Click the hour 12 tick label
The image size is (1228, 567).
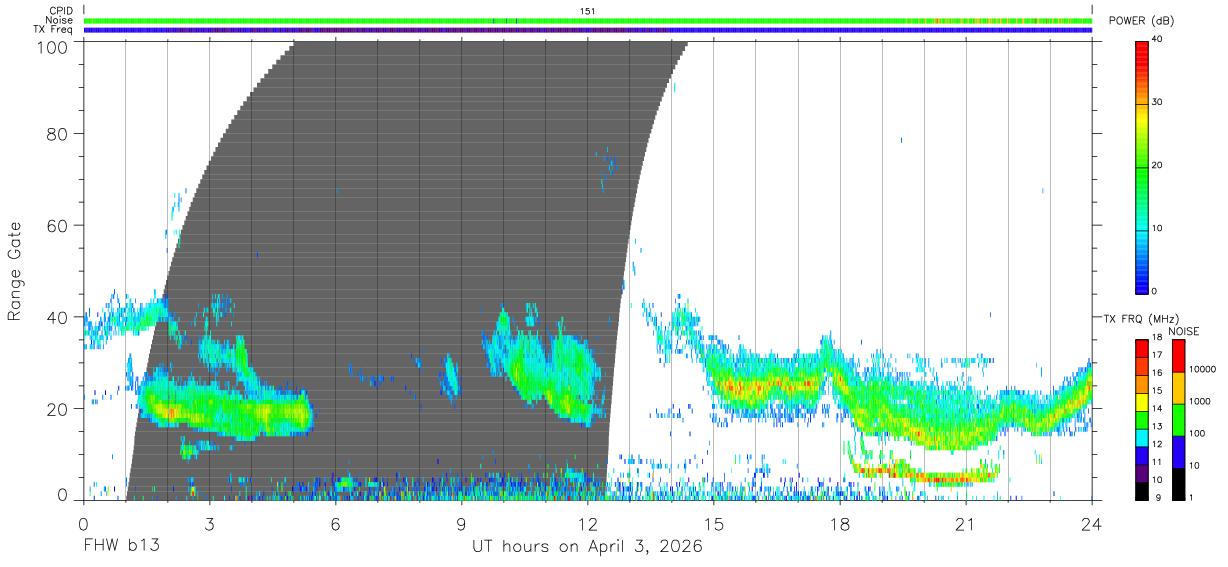(588, 523)
